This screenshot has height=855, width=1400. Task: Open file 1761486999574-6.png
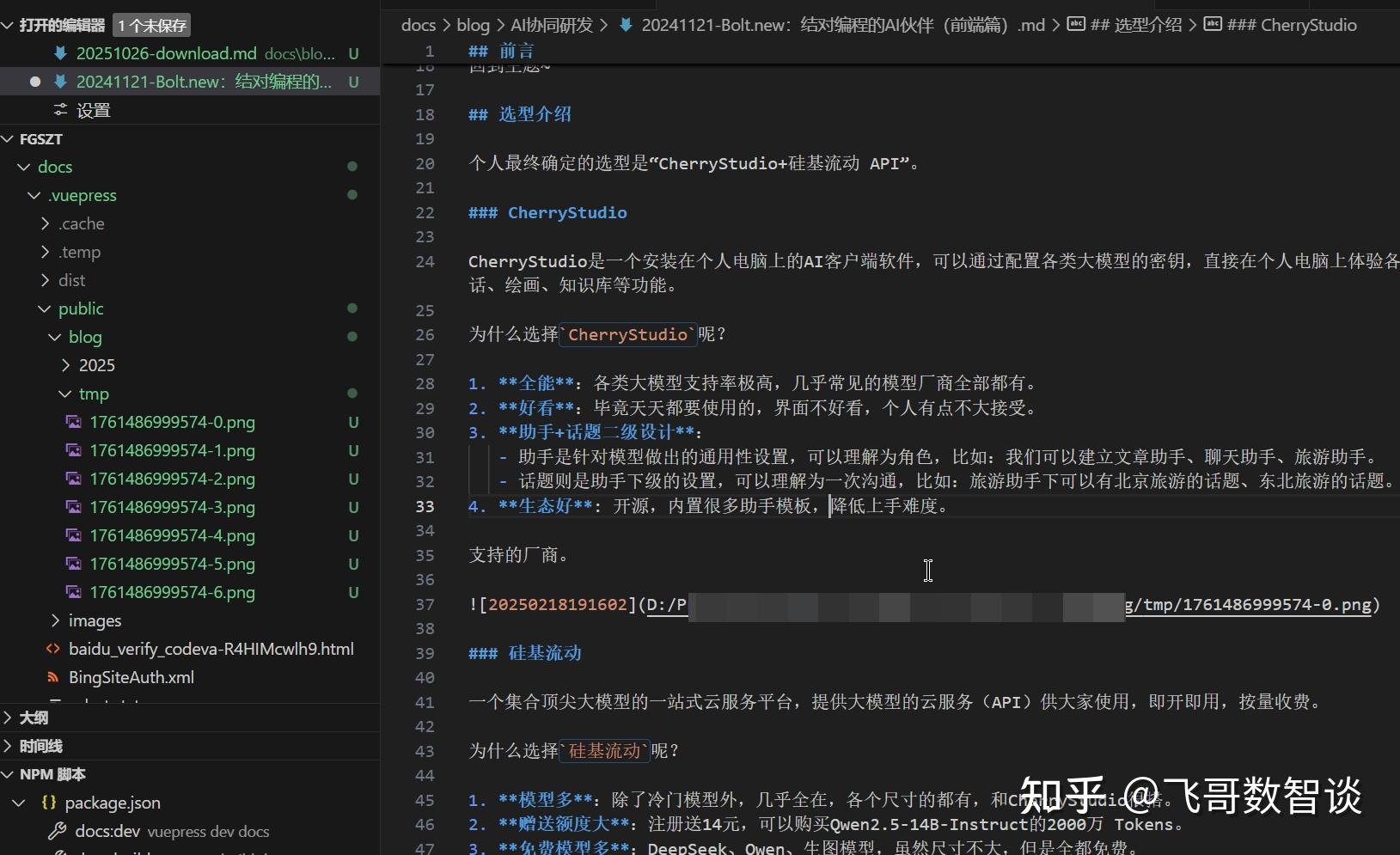coord(172,592)
